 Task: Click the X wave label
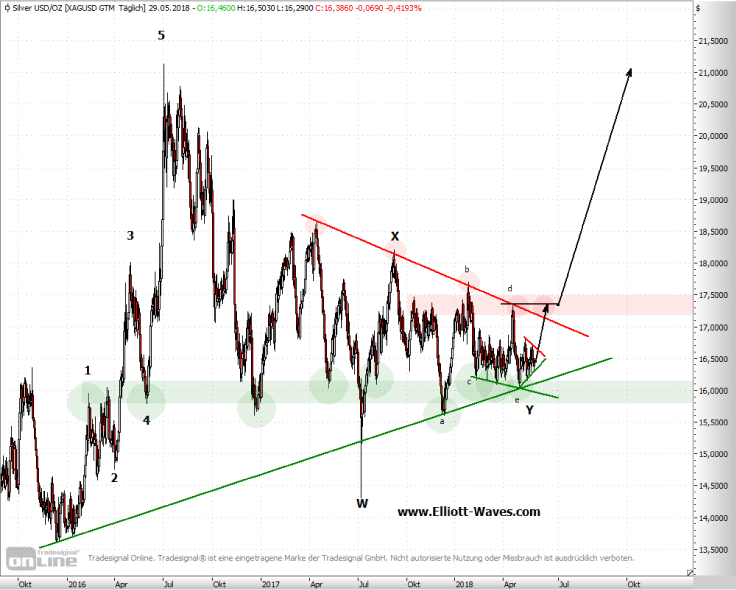[395, 236]
